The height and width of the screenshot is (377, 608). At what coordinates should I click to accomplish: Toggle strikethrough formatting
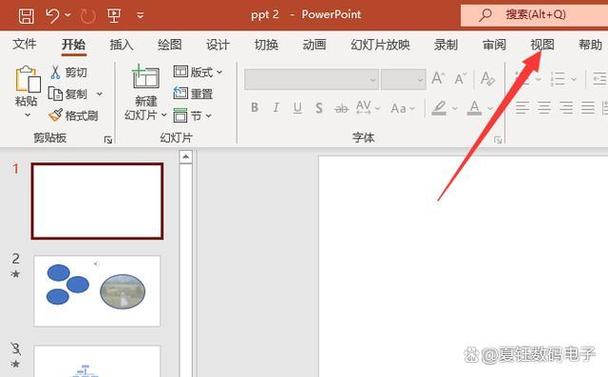click(341, 108)
